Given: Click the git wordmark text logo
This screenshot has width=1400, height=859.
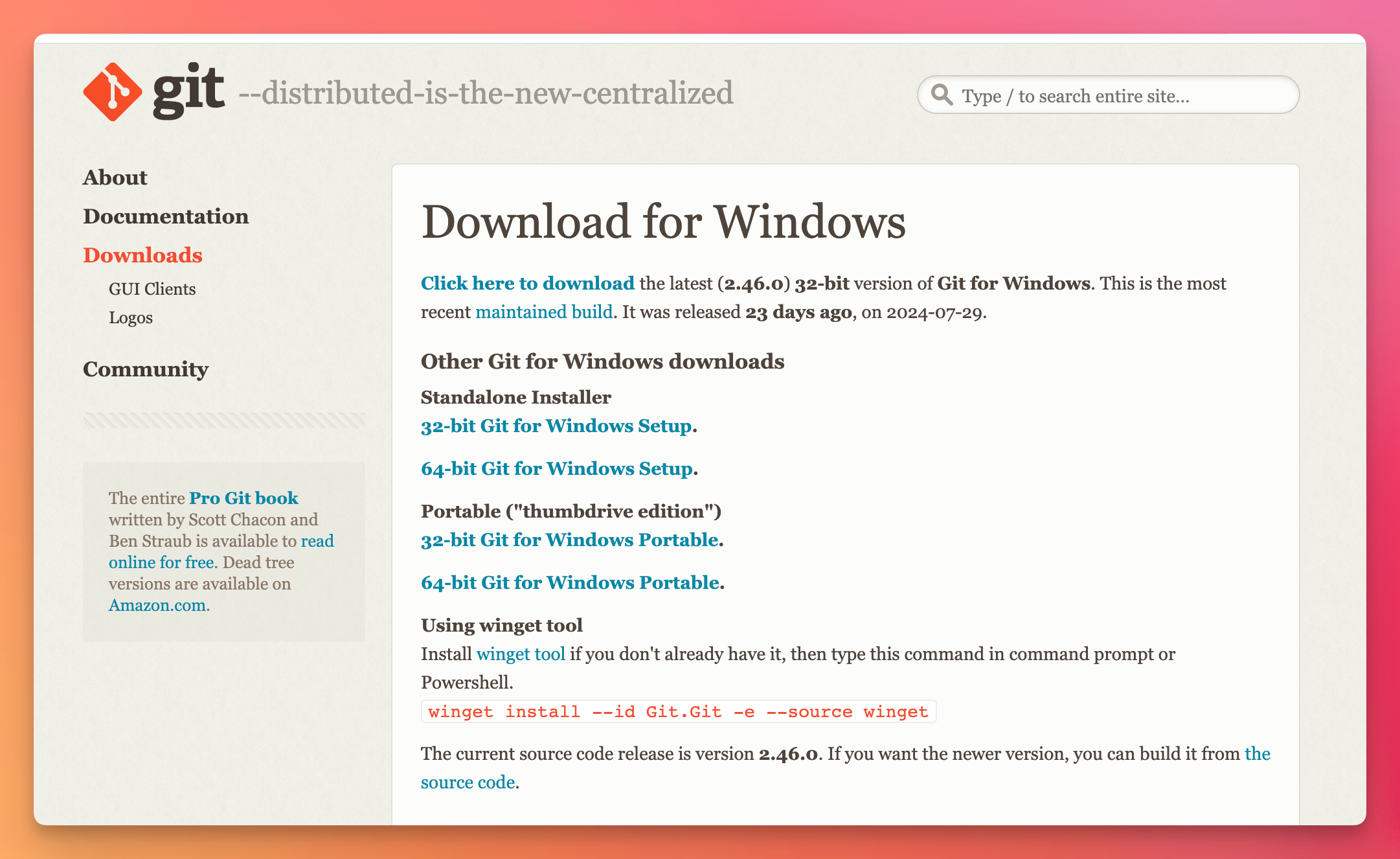Looking at the screenshot, I should click(x=188, y=91).
